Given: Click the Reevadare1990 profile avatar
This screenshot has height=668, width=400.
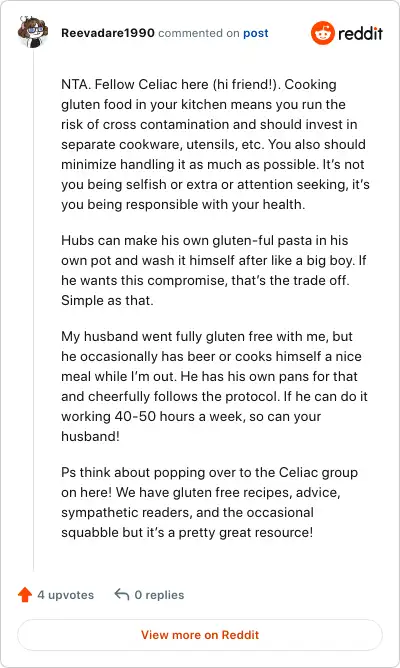Looking at the screenshot, I should click(x=33, y=32).
